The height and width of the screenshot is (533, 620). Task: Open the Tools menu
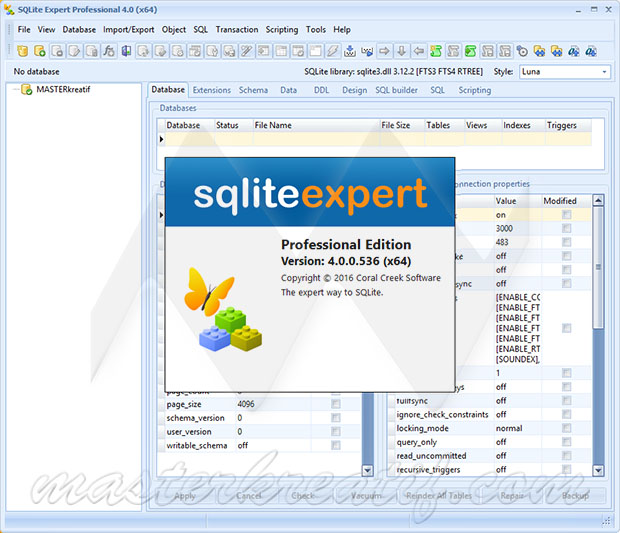[316, 30]
